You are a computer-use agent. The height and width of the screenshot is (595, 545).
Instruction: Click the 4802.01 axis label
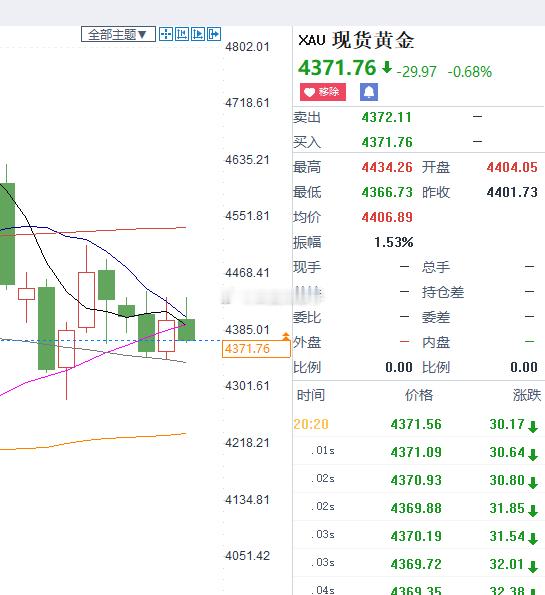(247, 47)
